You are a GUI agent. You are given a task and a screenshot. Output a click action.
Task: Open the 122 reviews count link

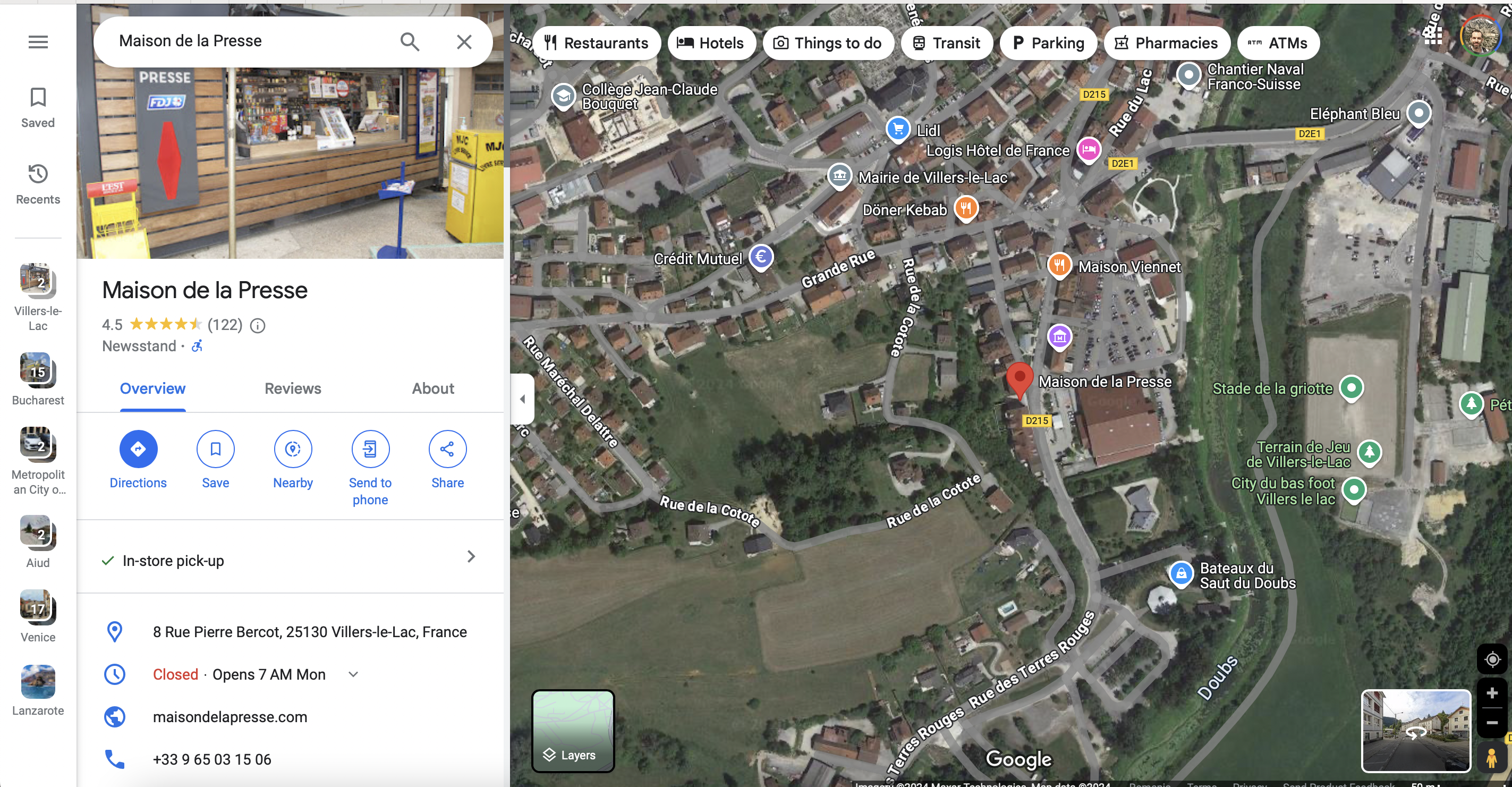coord(225,325)
